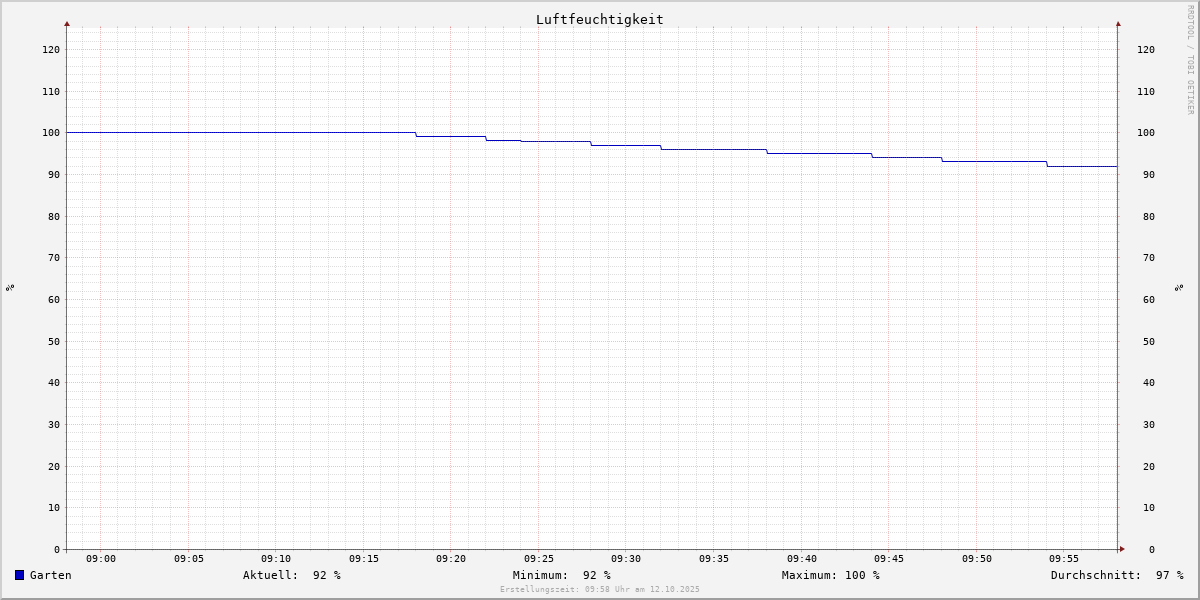Click the 09:20 time axis label
This screenshot has width=1200, height=600.
coord(451,559)
